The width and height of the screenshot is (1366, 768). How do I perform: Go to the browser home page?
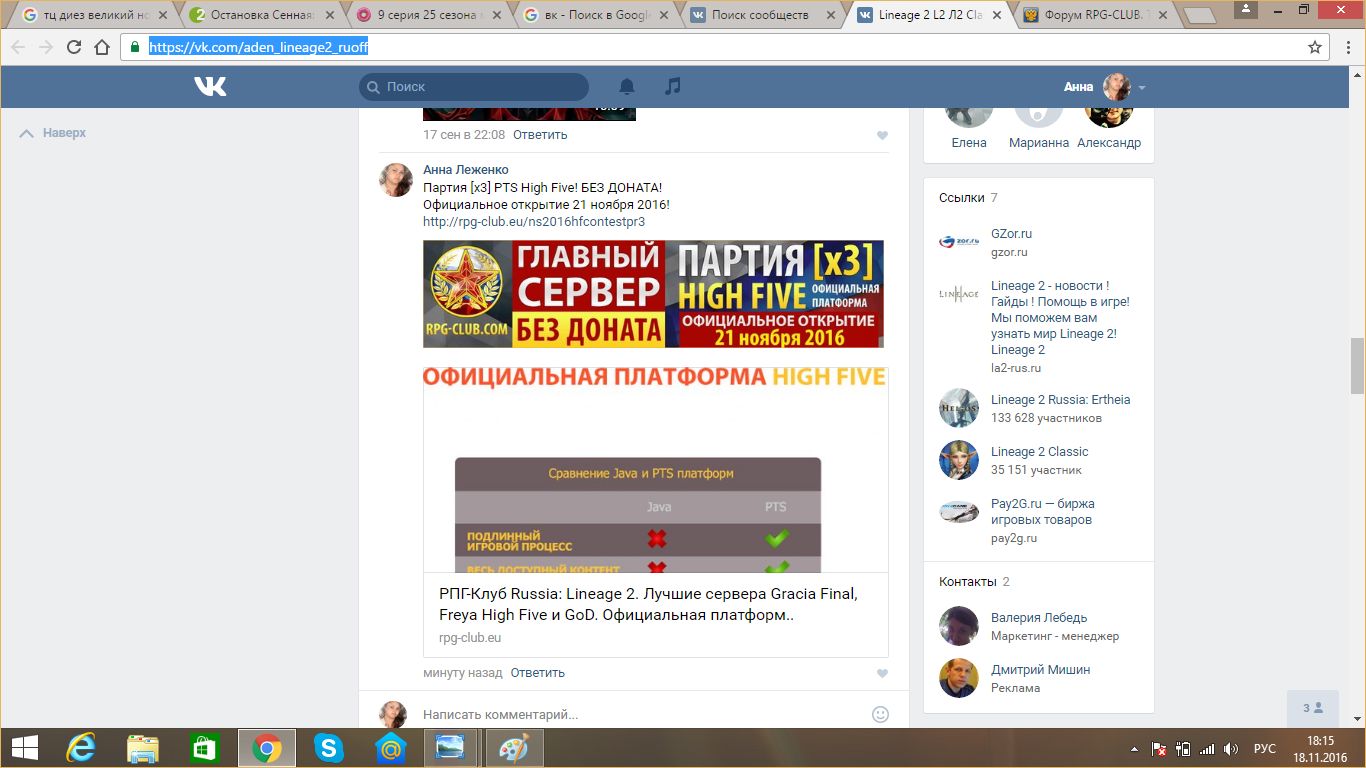(102, 47)
